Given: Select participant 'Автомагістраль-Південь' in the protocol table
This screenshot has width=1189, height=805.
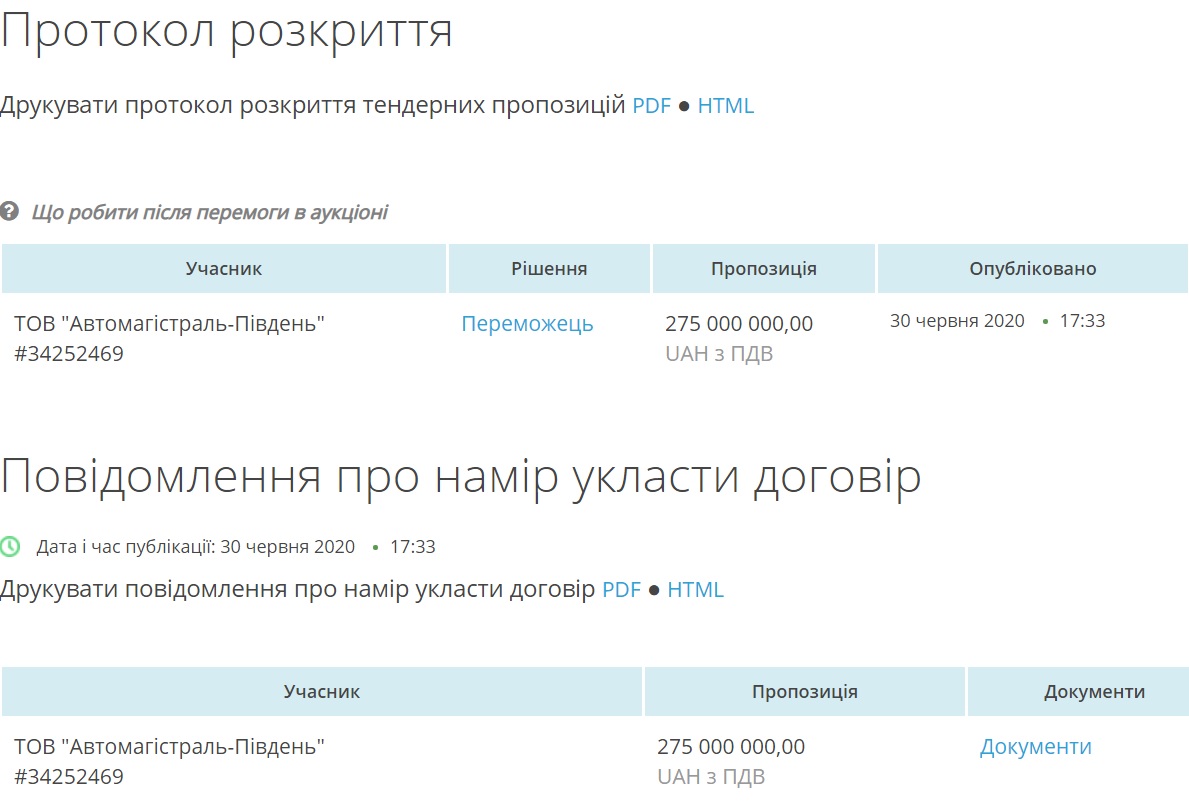Looking at the screenshot, I should (x=169, y=324).
